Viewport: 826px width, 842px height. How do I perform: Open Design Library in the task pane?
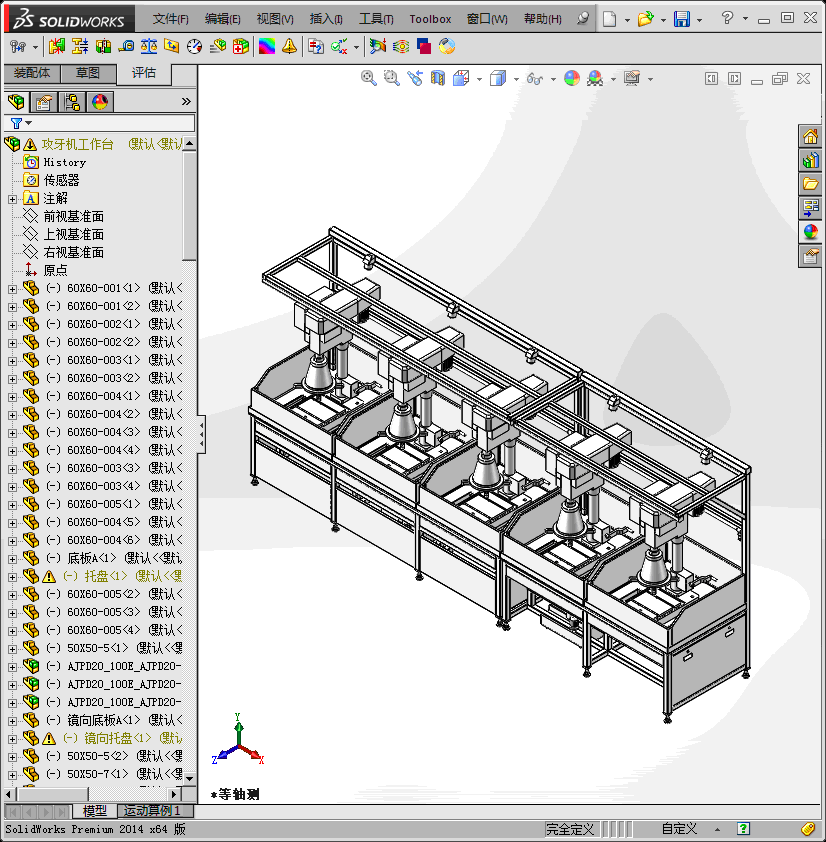point(810,160)
